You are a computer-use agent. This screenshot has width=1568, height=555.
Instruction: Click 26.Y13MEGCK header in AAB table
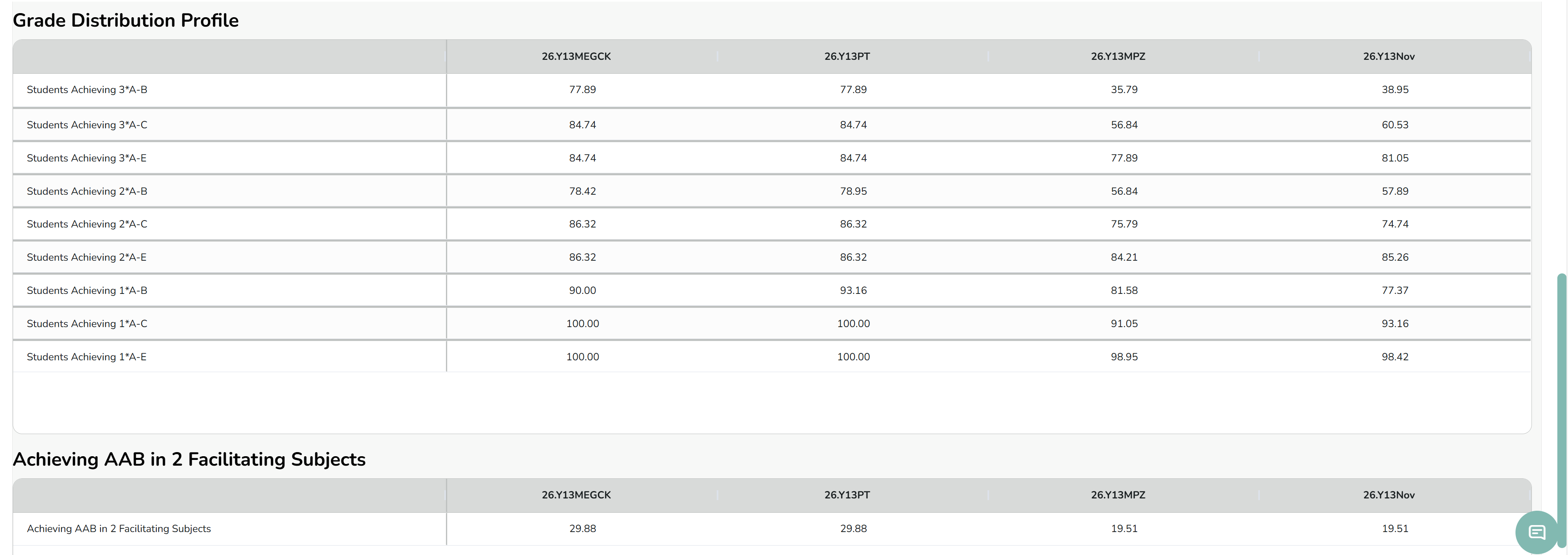576,496
